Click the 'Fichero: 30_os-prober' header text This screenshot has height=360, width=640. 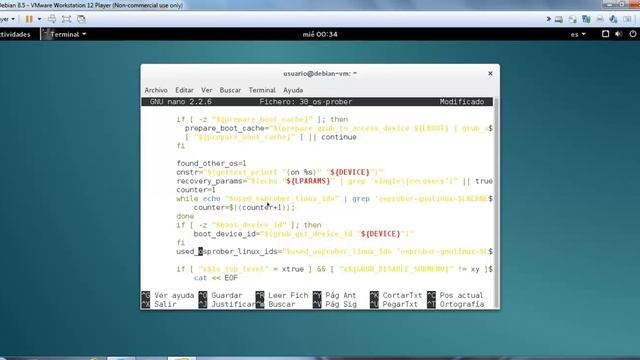(x=306, y=102)
